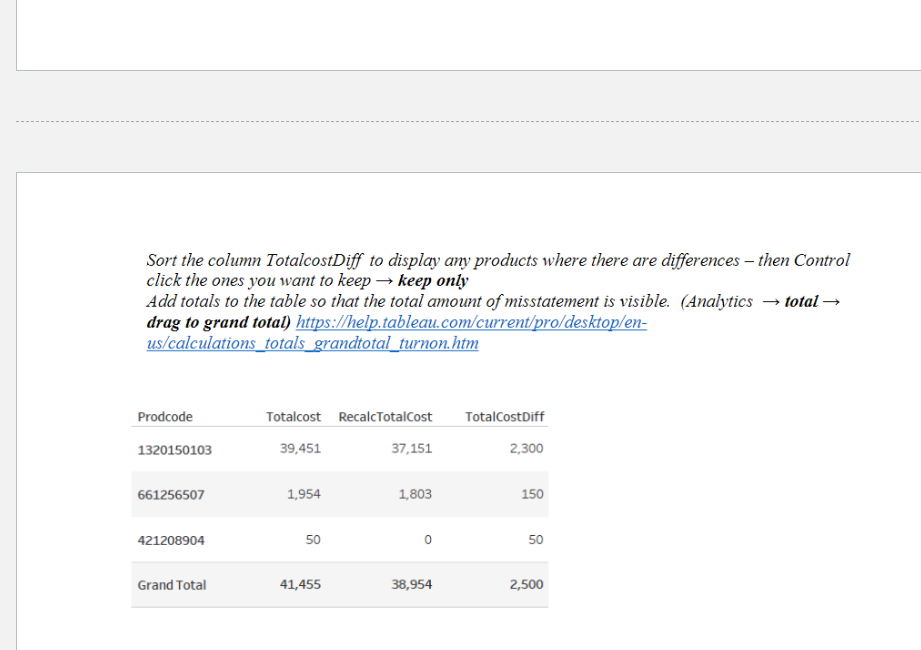The image size is (921, 650).
Task: Click the 'Add totals to the table' sentence
Action: pyautogui.click(x=408, y=302)
